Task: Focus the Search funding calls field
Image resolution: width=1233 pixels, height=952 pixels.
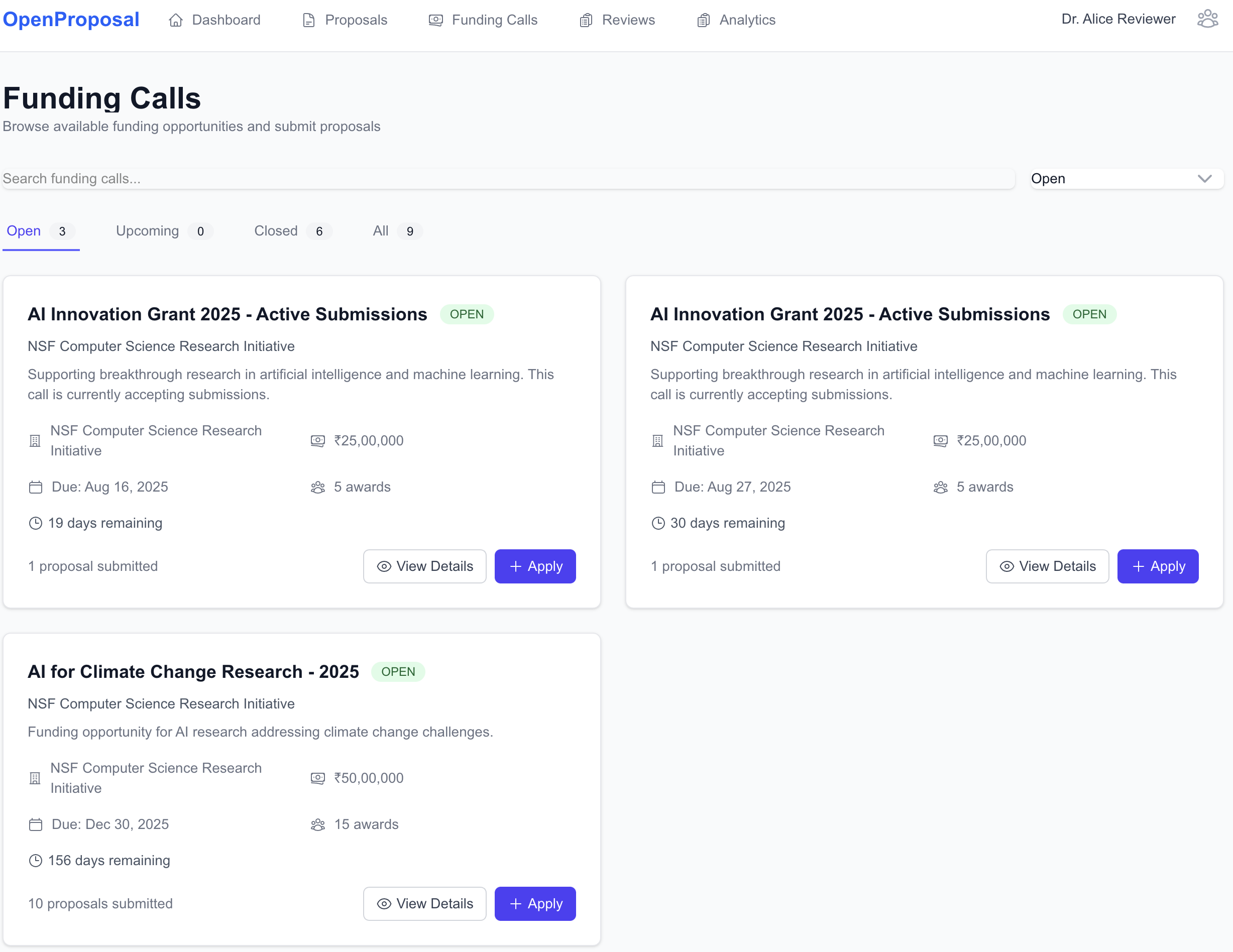Action: (x=508, y=179)
